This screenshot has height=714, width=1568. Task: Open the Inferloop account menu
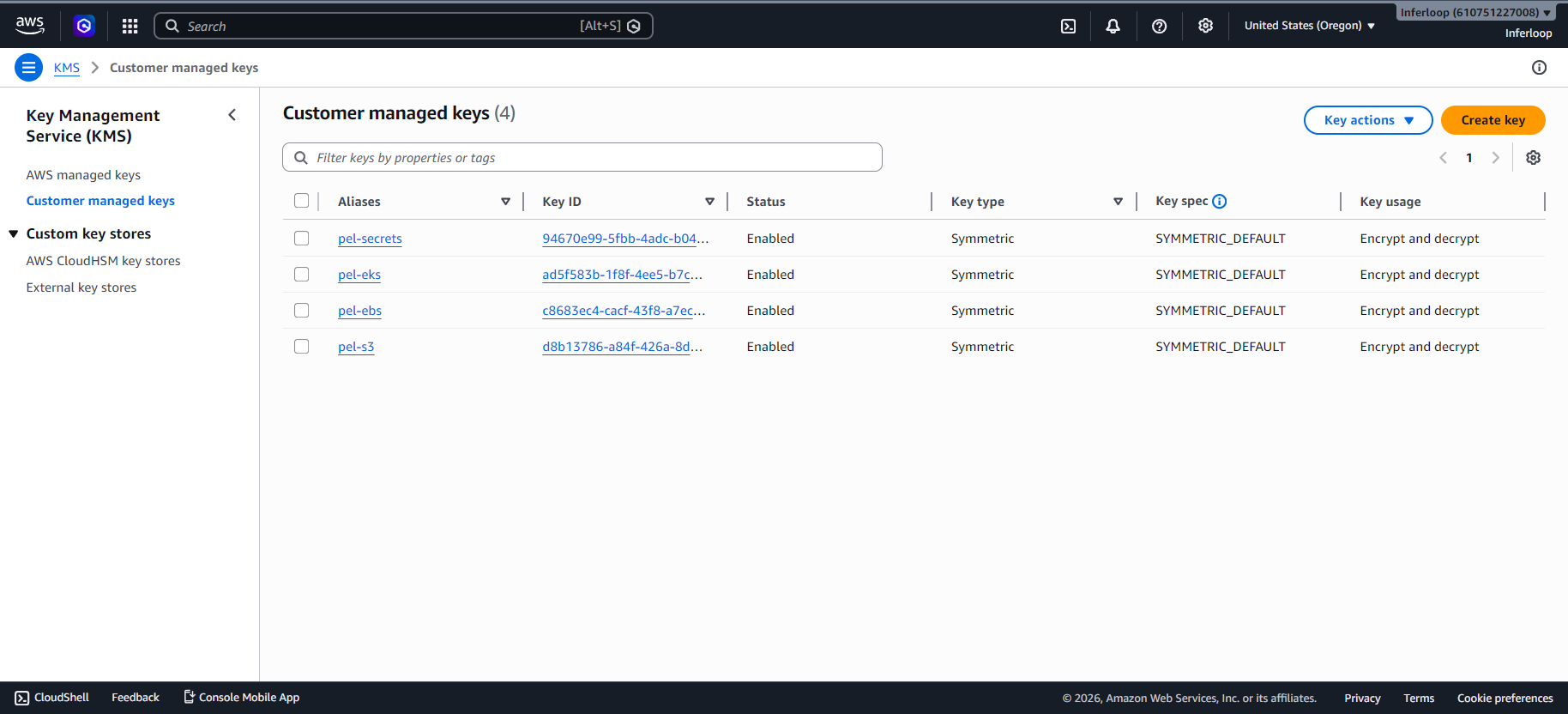tap(1475, 12)
